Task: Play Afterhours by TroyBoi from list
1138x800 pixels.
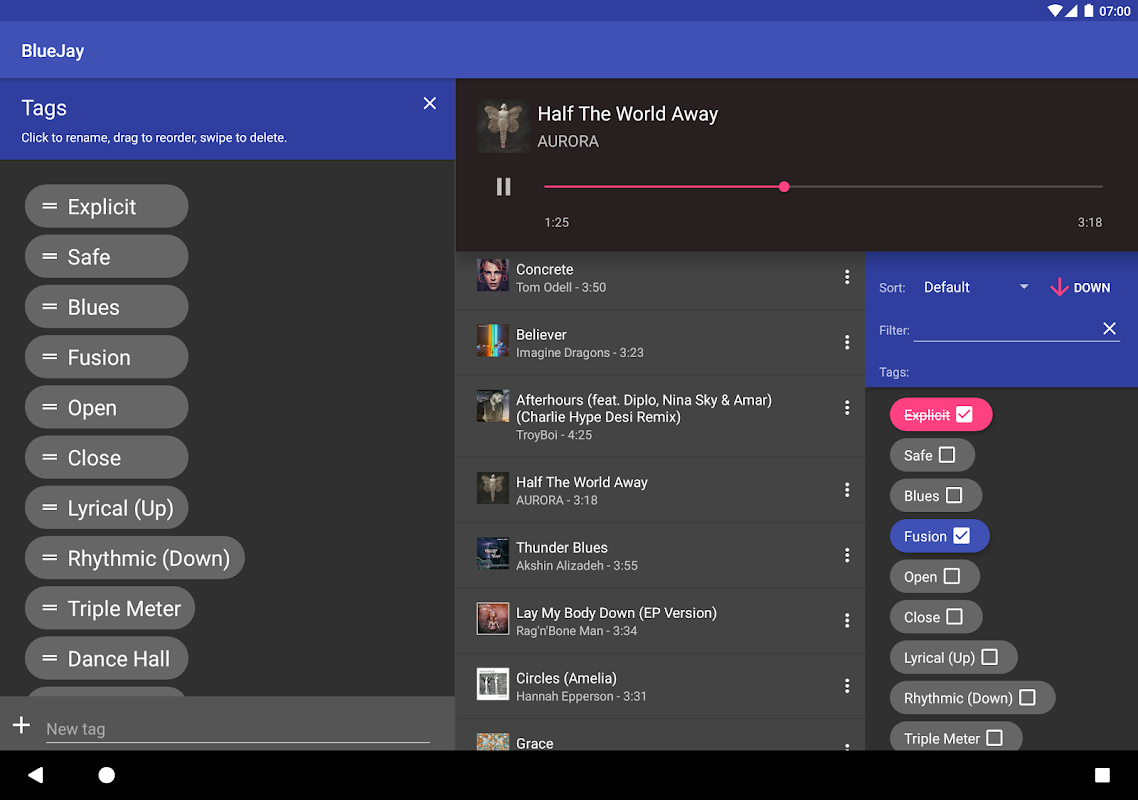Action: (643, 416)
